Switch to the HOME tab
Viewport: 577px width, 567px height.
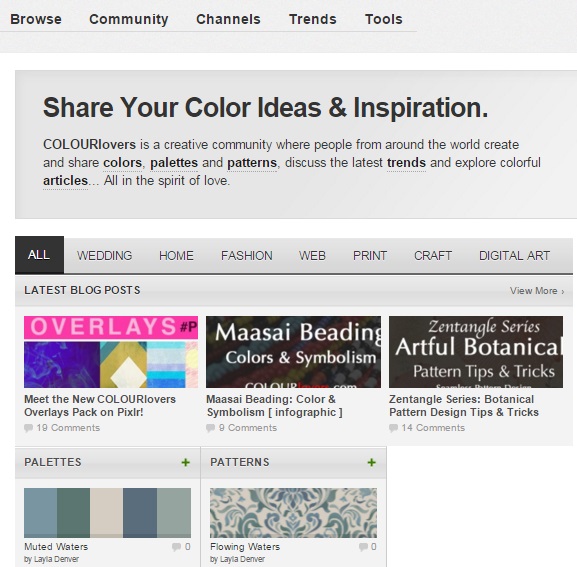[176, 256]
